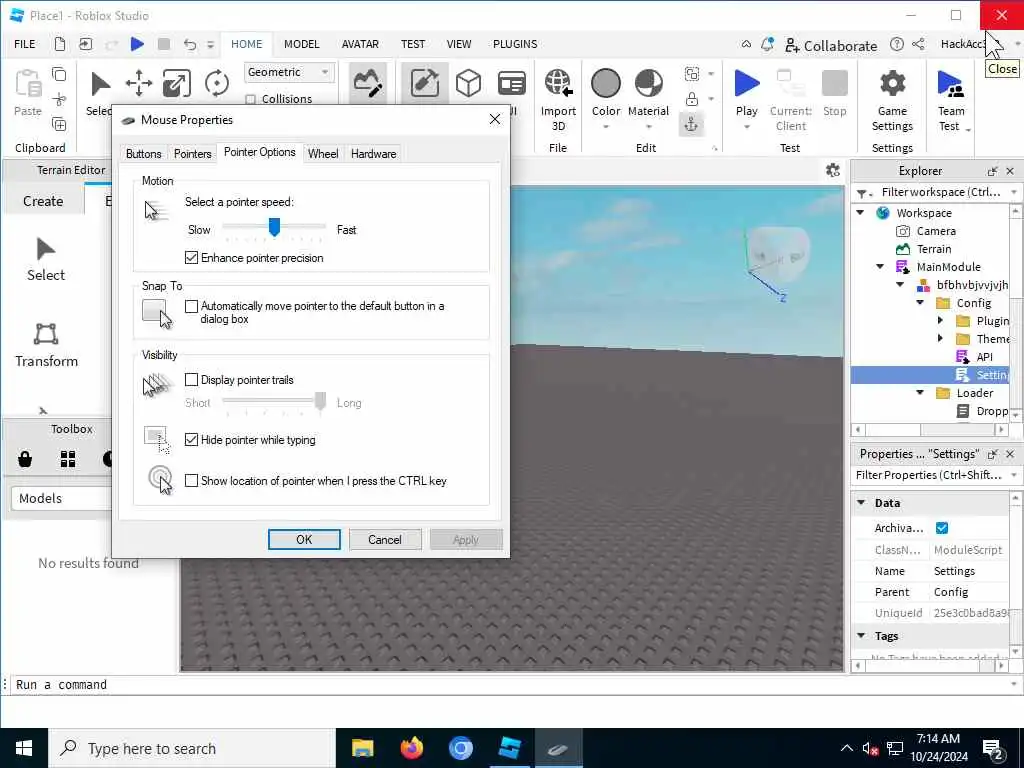Click the Group icon in Edit section
1024x768 pixels.
point(692,74)
